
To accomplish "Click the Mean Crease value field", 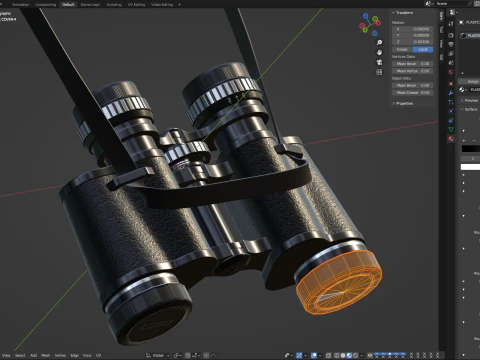I will (x=413, y=92).
